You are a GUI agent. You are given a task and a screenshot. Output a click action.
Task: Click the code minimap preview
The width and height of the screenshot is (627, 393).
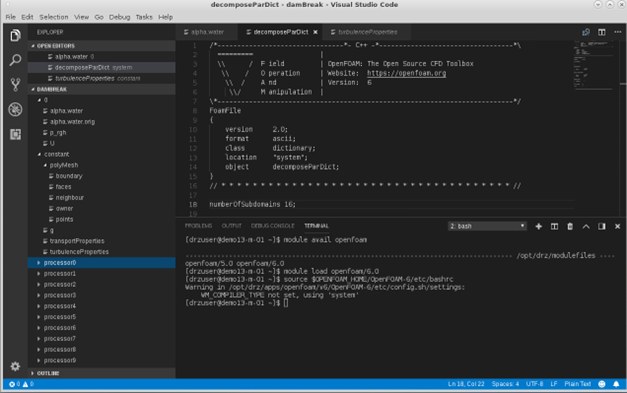(x=594, y=64)
